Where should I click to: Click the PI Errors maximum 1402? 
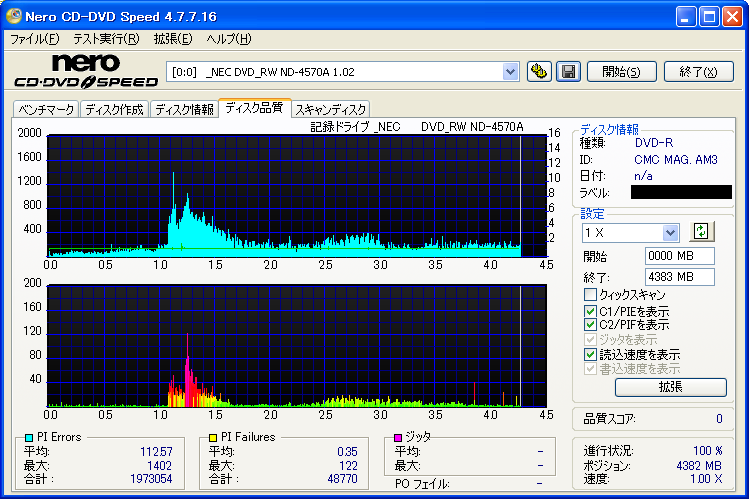point(160,466)
